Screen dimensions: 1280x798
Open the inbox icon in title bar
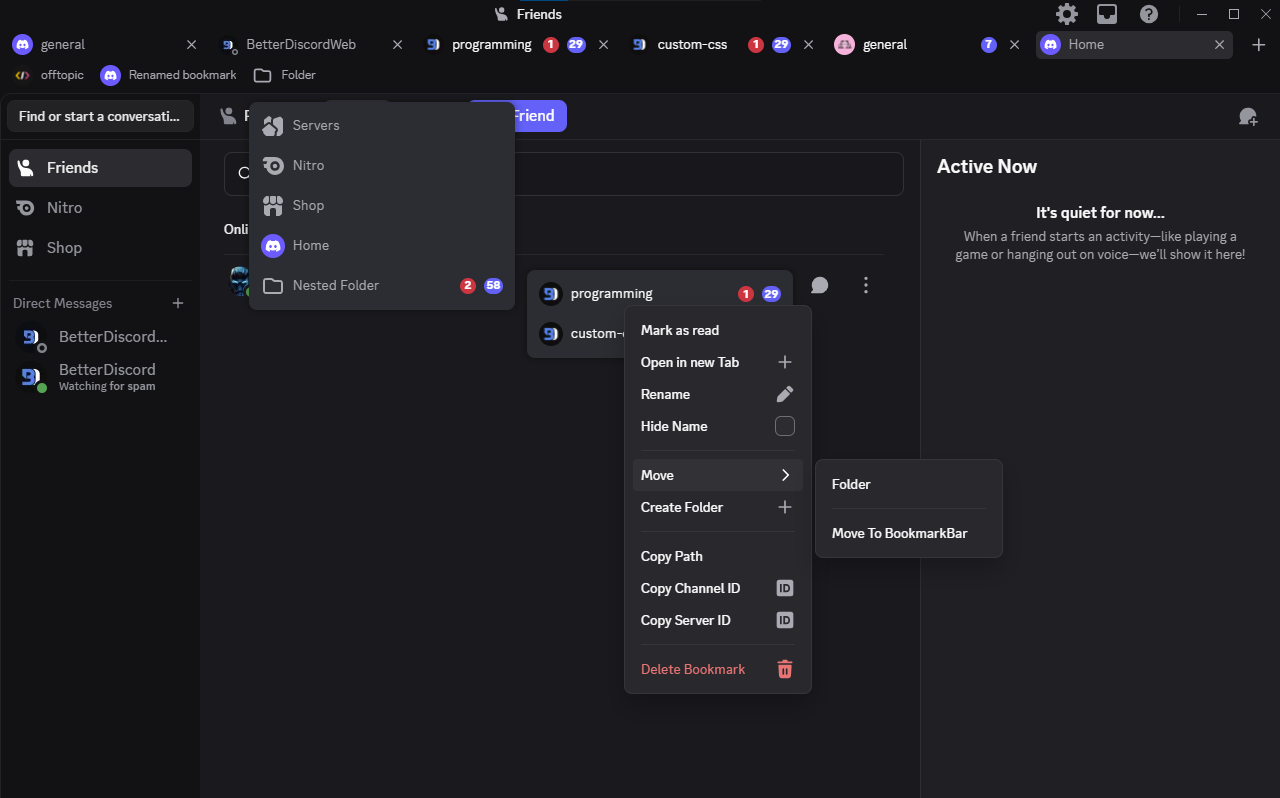(1107, 14)
